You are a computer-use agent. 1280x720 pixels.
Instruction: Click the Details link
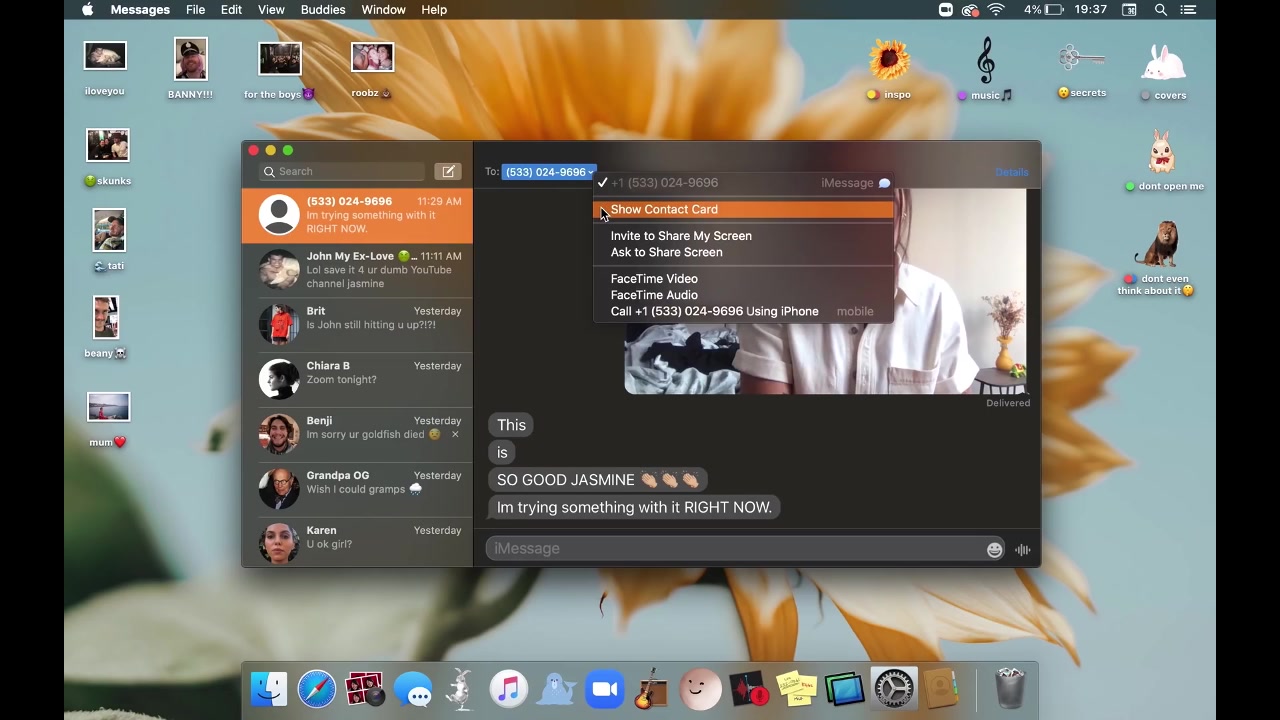pyautogui.click(x=1011, y=172)
